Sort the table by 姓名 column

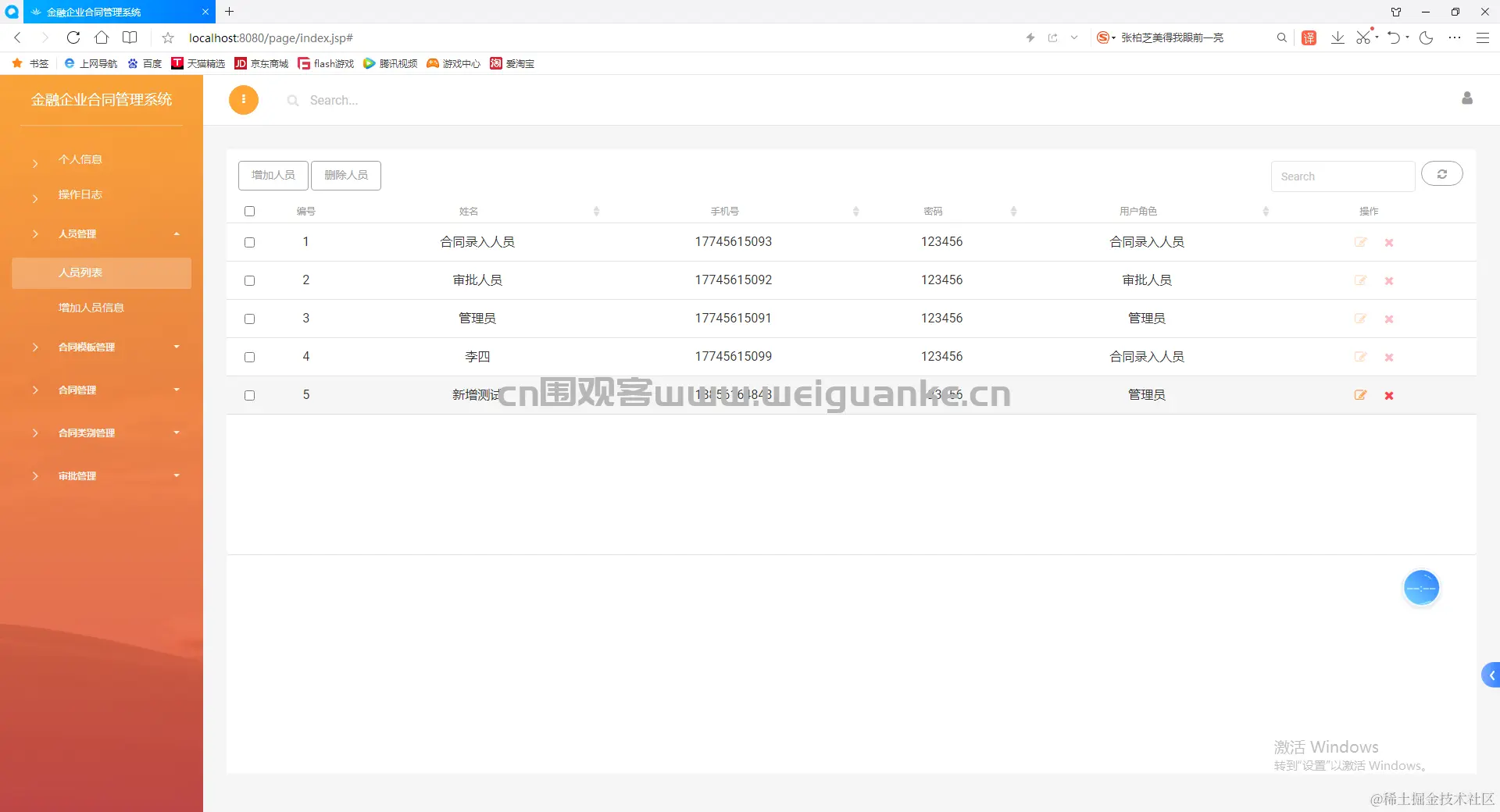pyautogui.click(x=596, y=212)
